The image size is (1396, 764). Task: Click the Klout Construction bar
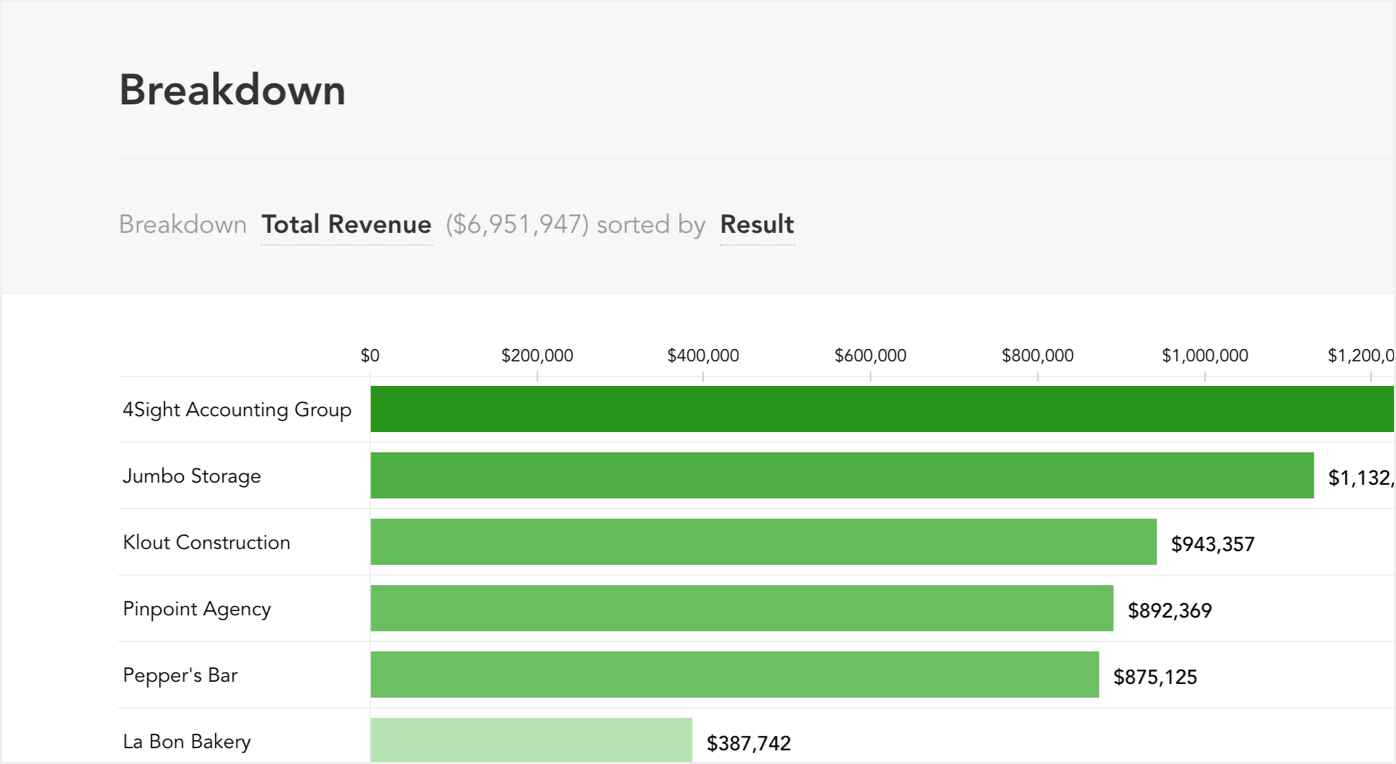(x=764, y=542)
